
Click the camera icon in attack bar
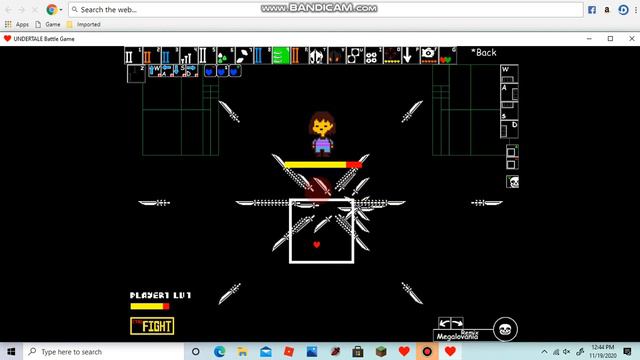click(429, 55)
